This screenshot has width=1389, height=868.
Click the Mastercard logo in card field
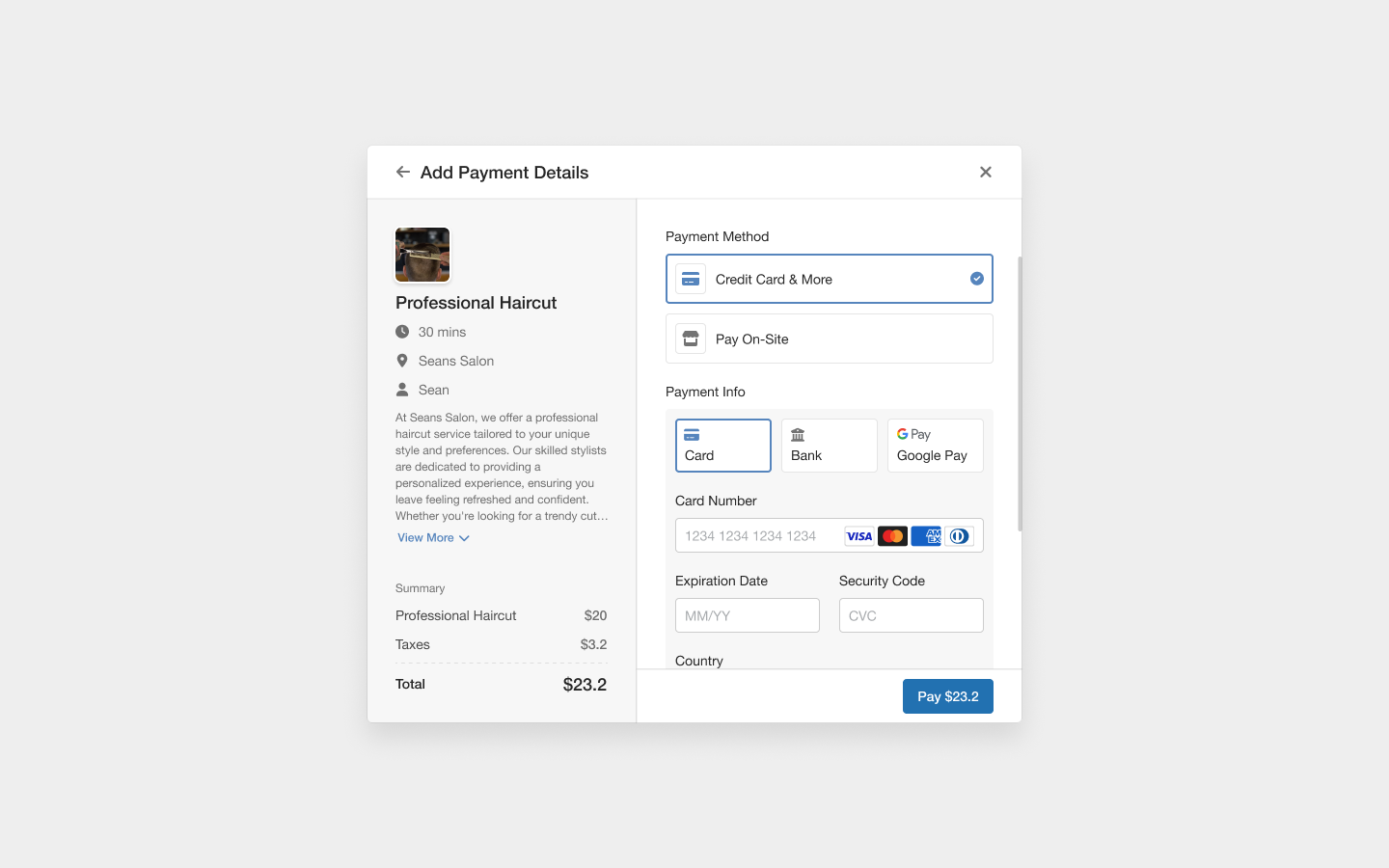(x=892, y=535)
